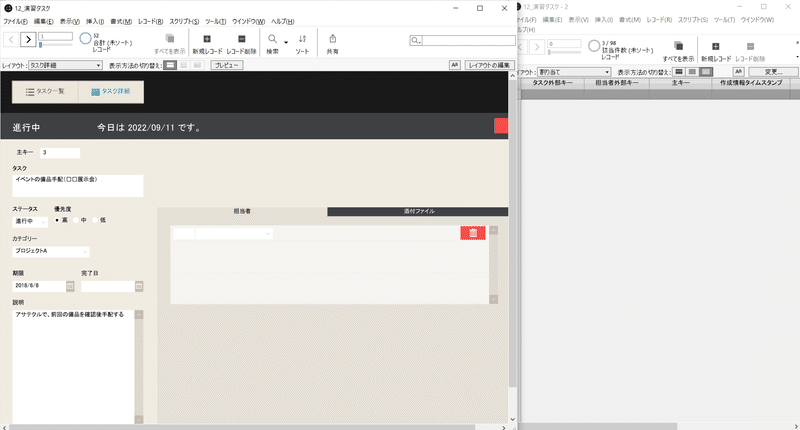Click the プレビュー button
Image resolution: width=800 pixels, height=430 pixels.
(227, 65)
